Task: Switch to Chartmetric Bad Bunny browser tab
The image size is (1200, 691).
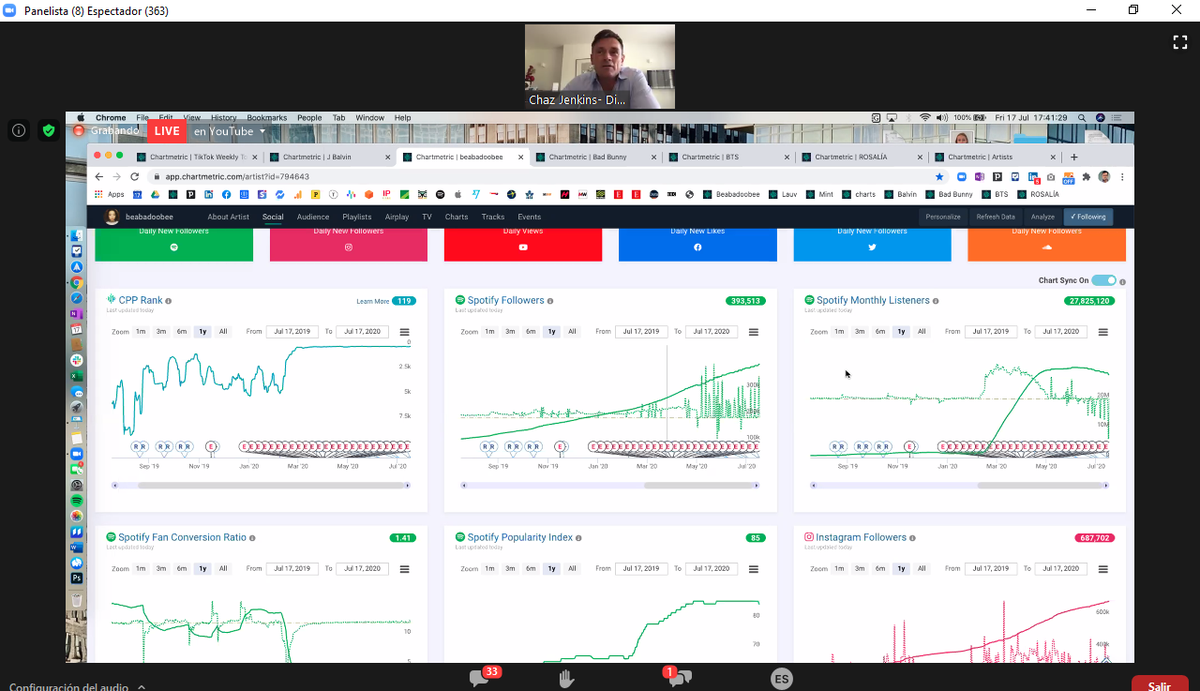Action: pos(593,157)
